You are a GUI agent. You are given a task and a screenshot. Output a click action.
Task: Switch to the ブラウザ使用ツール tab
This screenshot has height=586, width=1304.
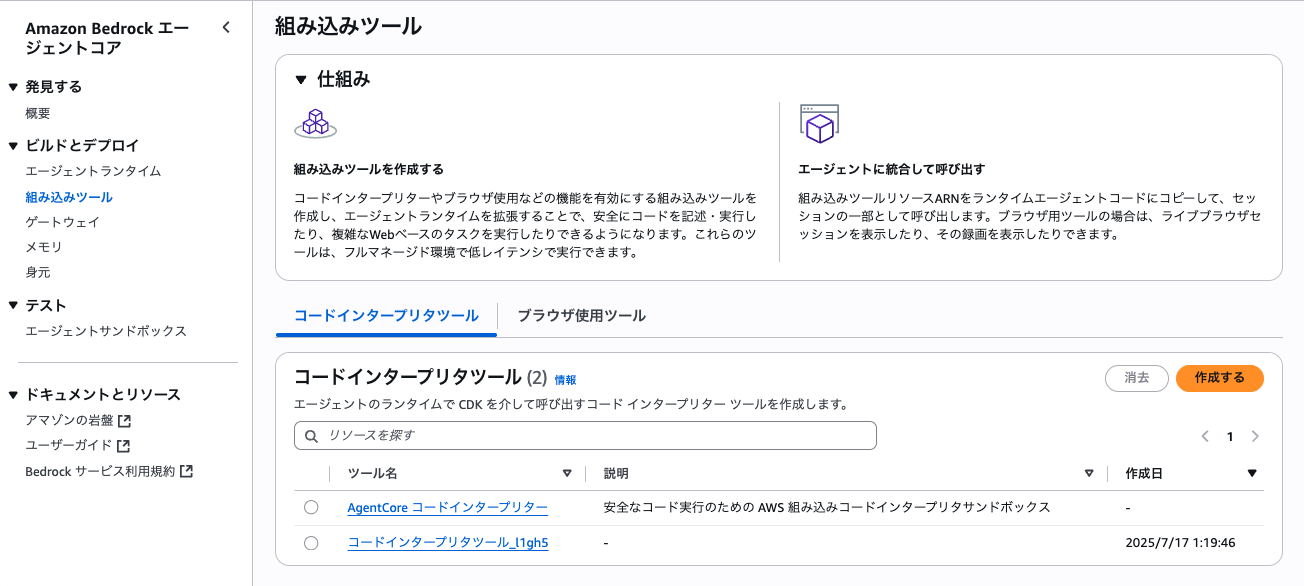[581, 316]
